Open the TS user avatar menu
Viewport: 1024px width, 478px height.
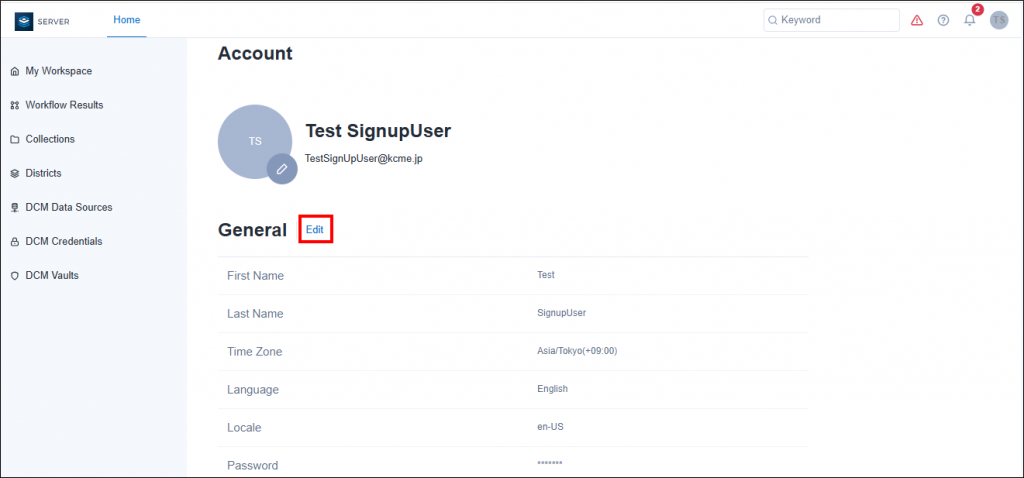pos(999,20)
